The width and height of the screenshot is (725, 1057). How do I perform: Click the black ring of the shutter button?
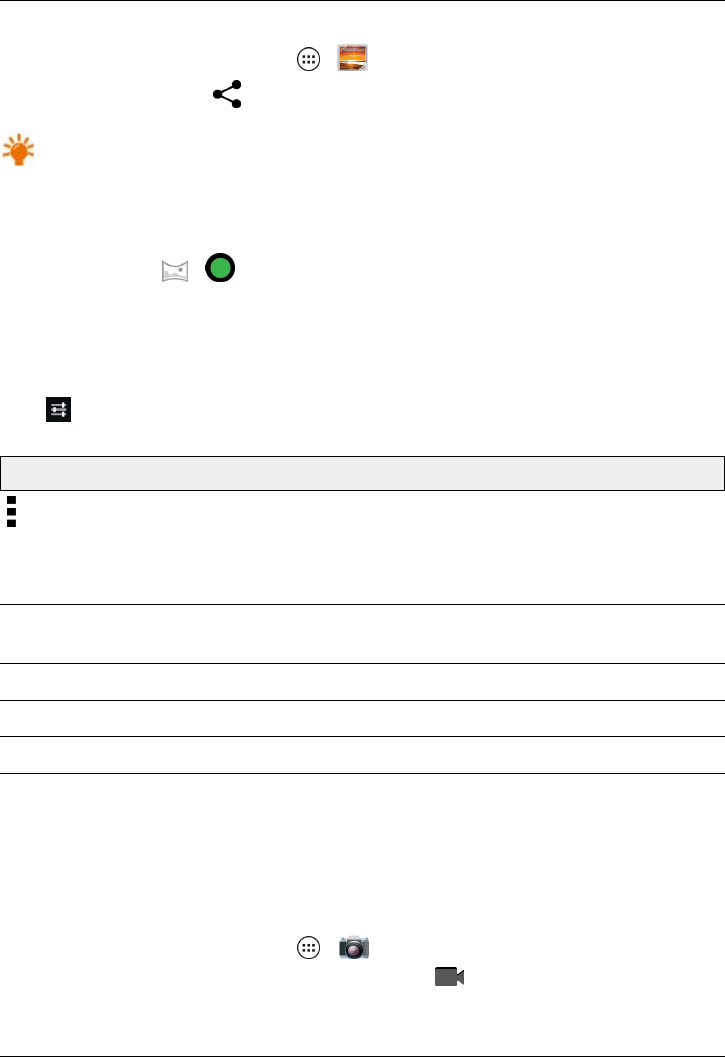click(x=220, y=255)
